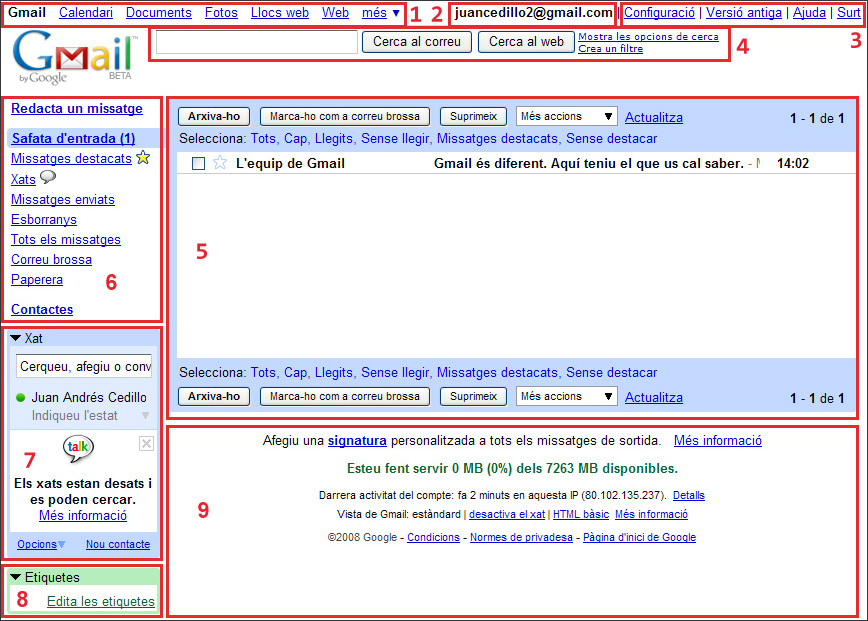Click the chat search input field
The height and width of the screenshot is (621, 868).
tap(84, 366)
